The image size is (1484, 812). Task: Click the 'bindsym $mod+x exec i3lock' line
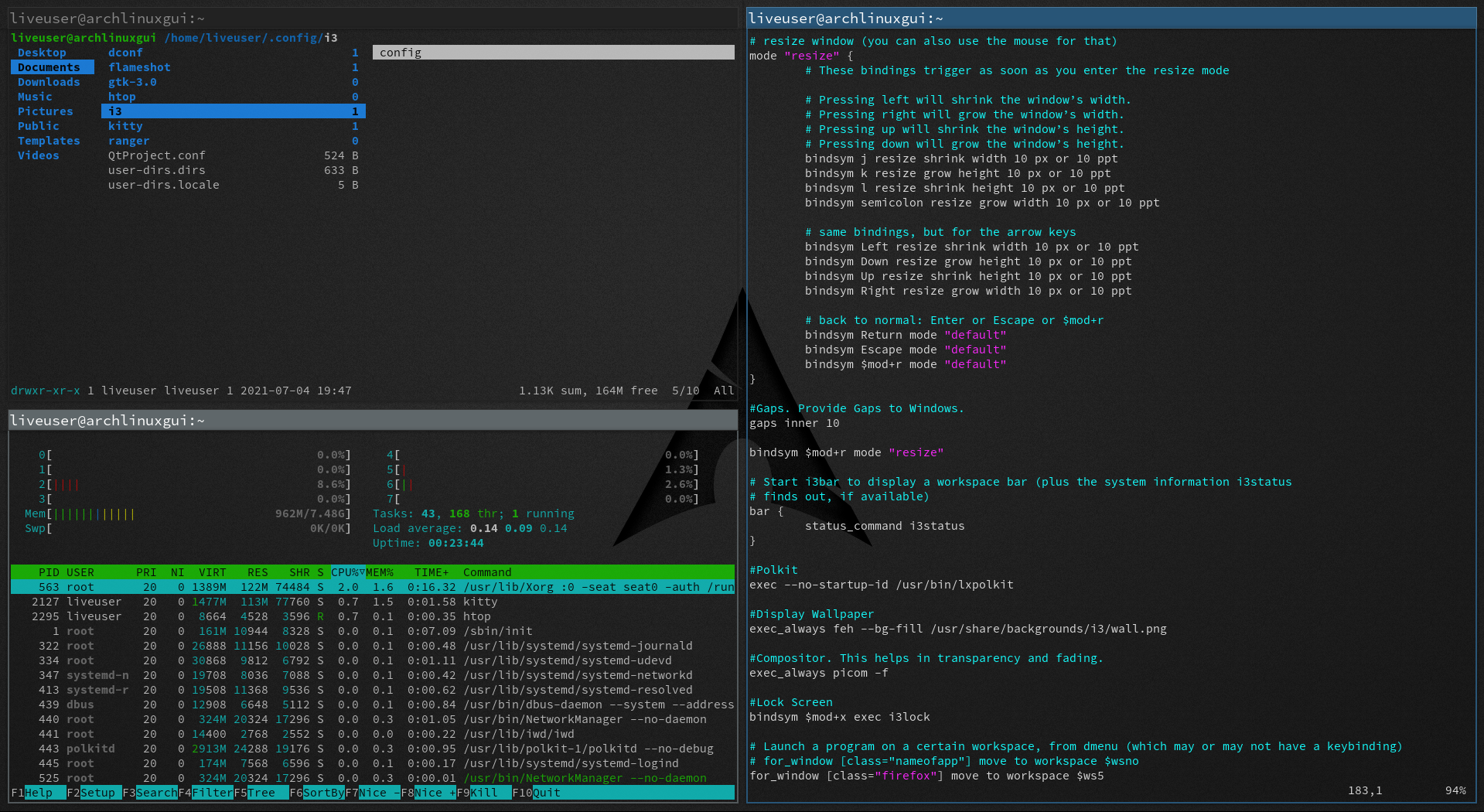coord(840,717)
